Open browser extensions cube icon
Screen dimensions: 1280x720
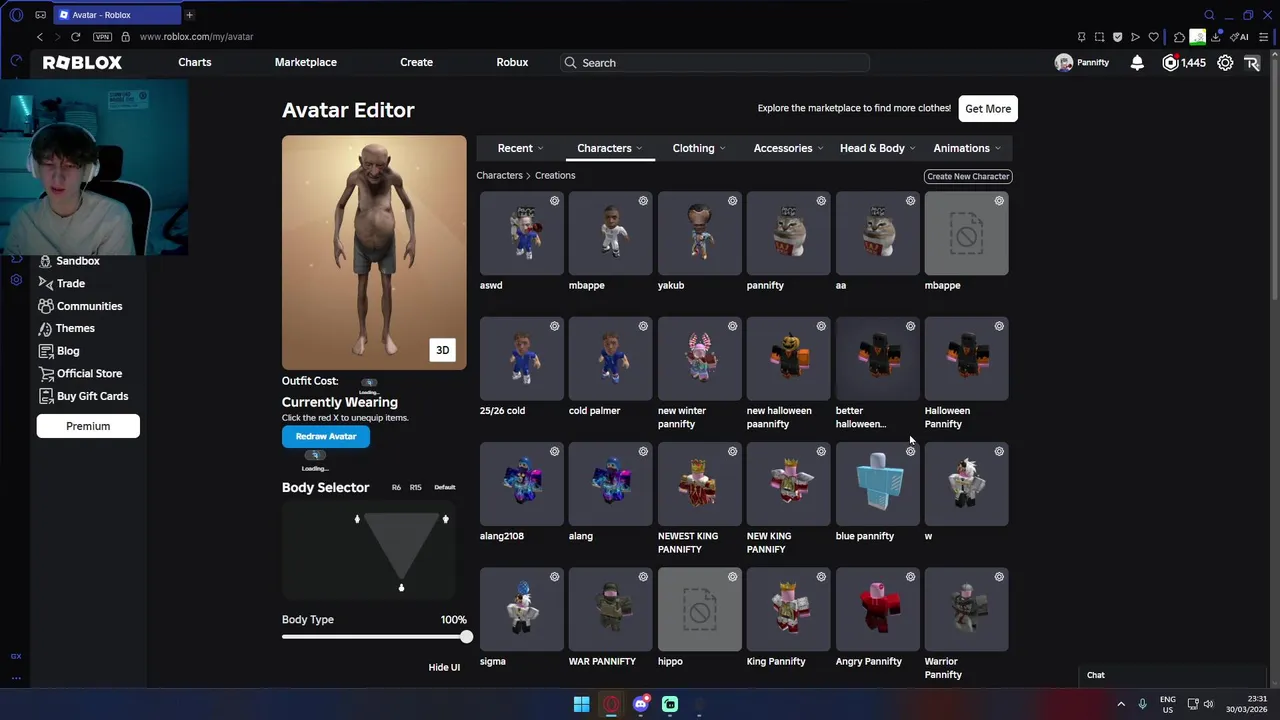click(x=1180, y=37)
